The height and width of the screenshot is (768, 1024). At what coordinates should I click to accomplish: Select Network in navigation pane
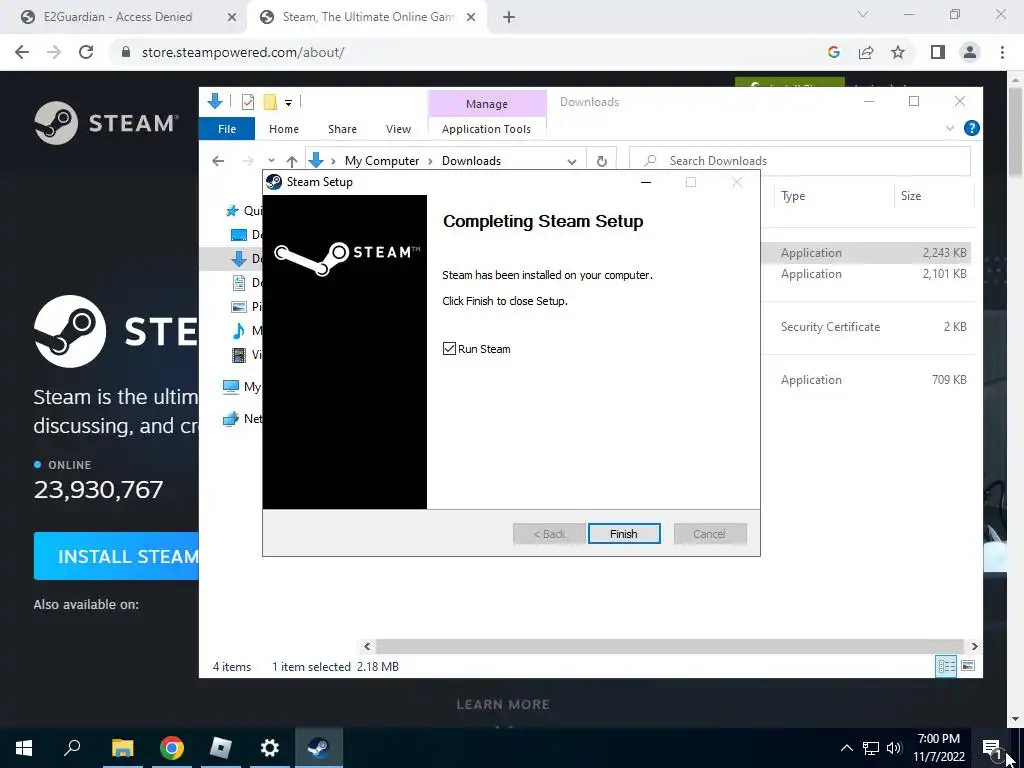click(x=242, y=419)
